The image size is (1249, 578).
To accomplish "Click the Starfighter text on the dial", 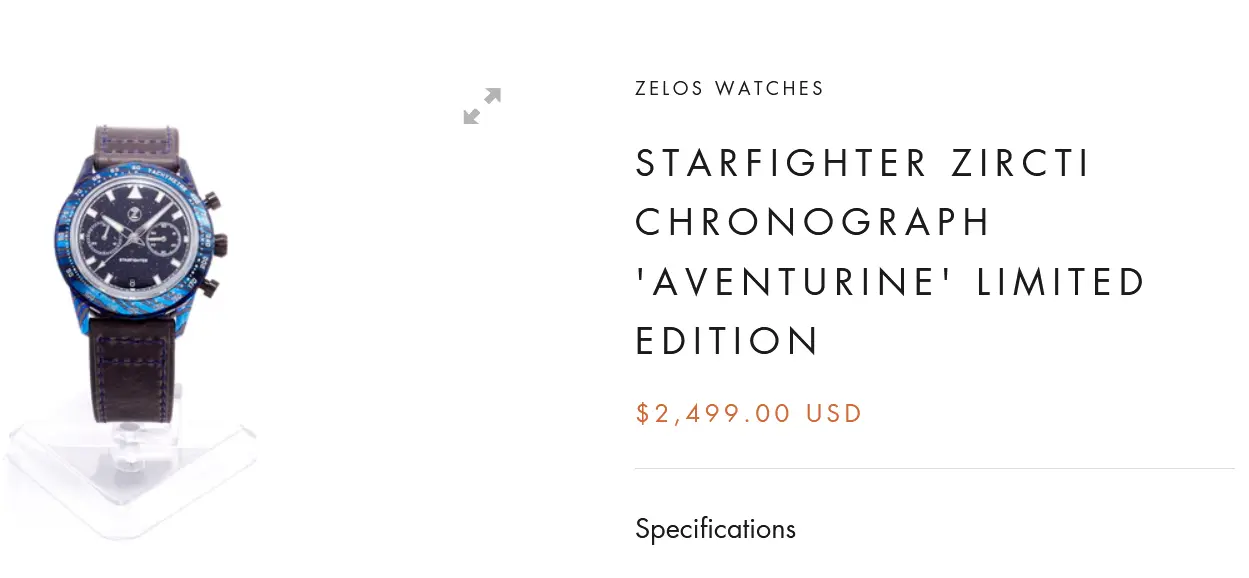I will (x=133, y=260).
